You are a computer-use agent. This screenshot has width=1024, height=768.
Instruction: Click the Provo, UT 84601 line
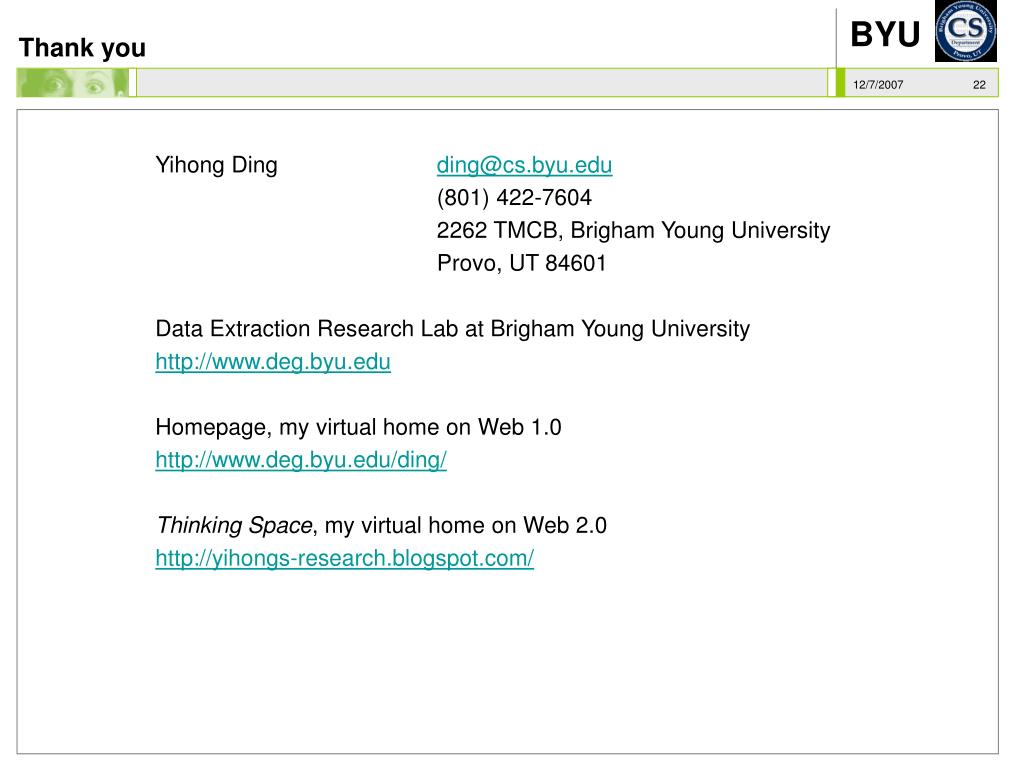[522, 263]
